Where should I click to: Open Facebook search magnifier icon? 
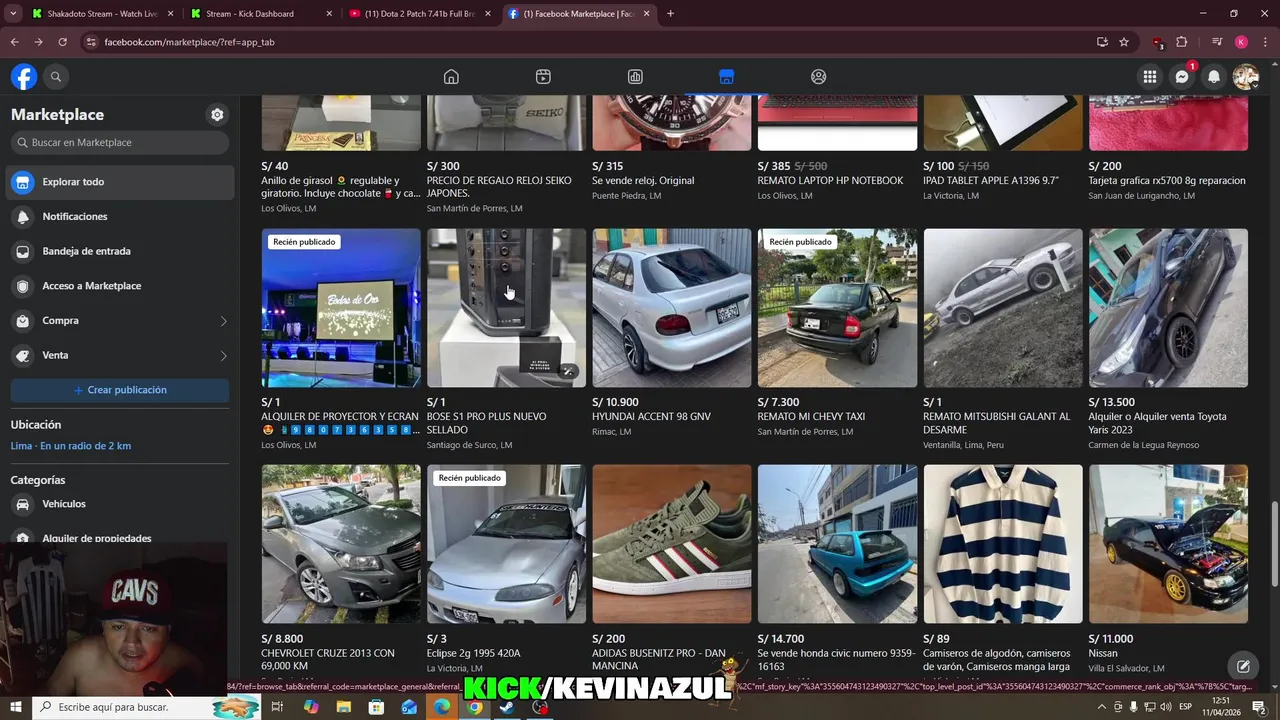pyautogui.click(x=56, y=77)
